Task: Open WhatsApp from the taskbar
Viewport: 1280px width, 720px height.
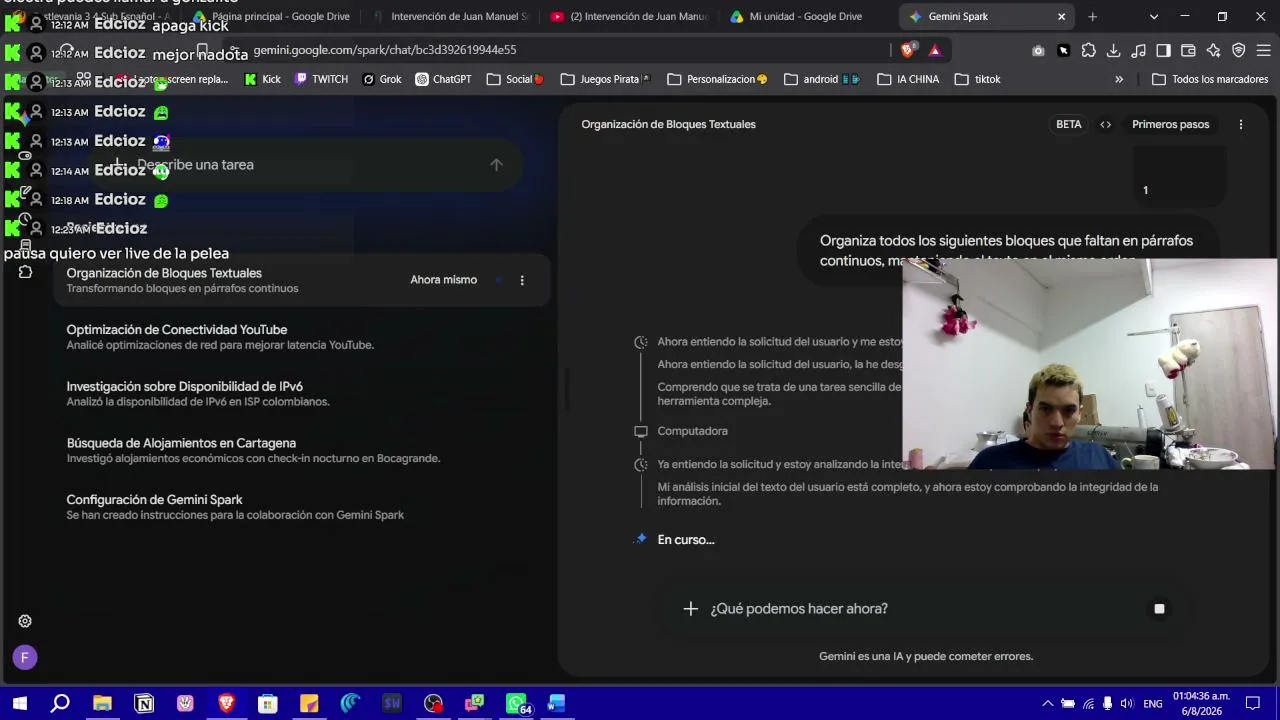Action: click(x=516, y=704)
